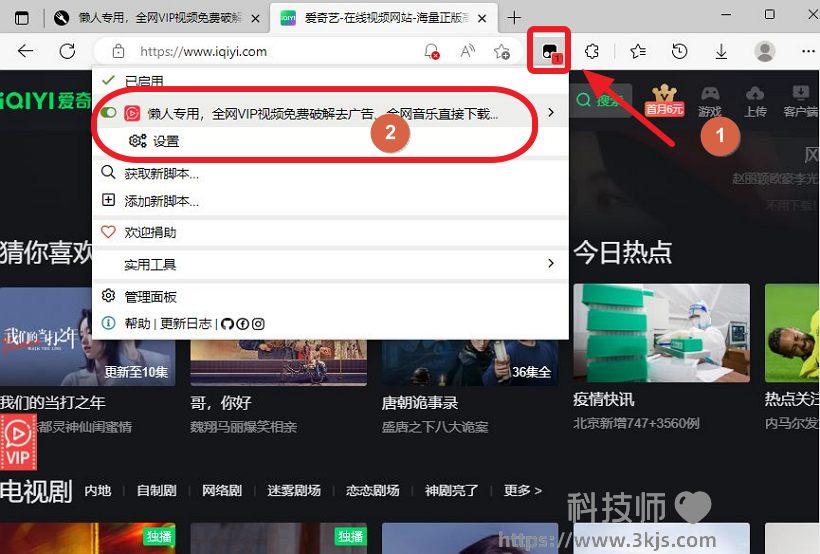Add this page to favorites
The width and height of the screenshot is (820, 554).
(502, 51)
